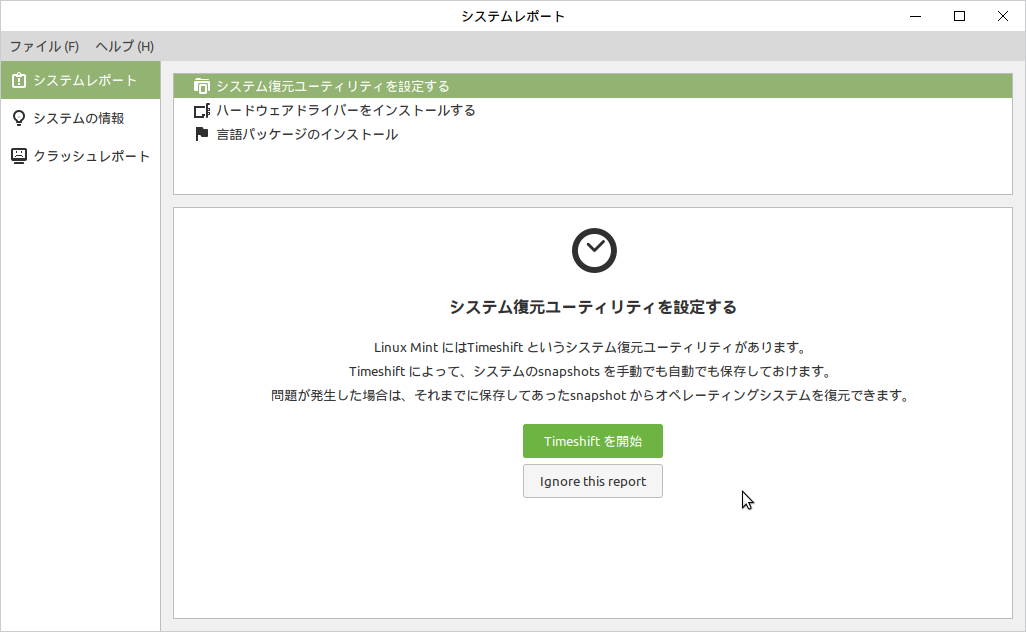Image resolution: width=1026 pixels, height=632 pixels.
Task: Open the ファイル (F) menu
Action: [x=44, y=46]
